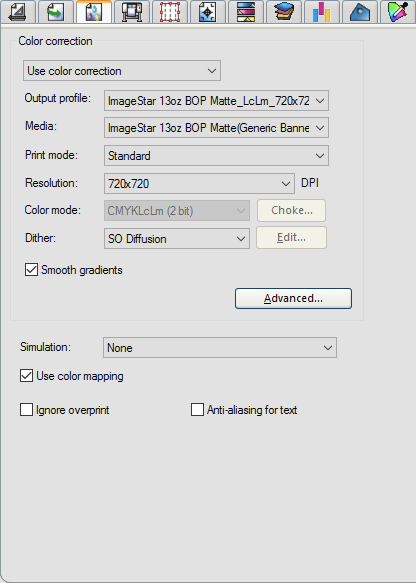This screenshot has height=583, width=416.
Task: Open the color separations stripes tab
Action: (x=245, y=12)
